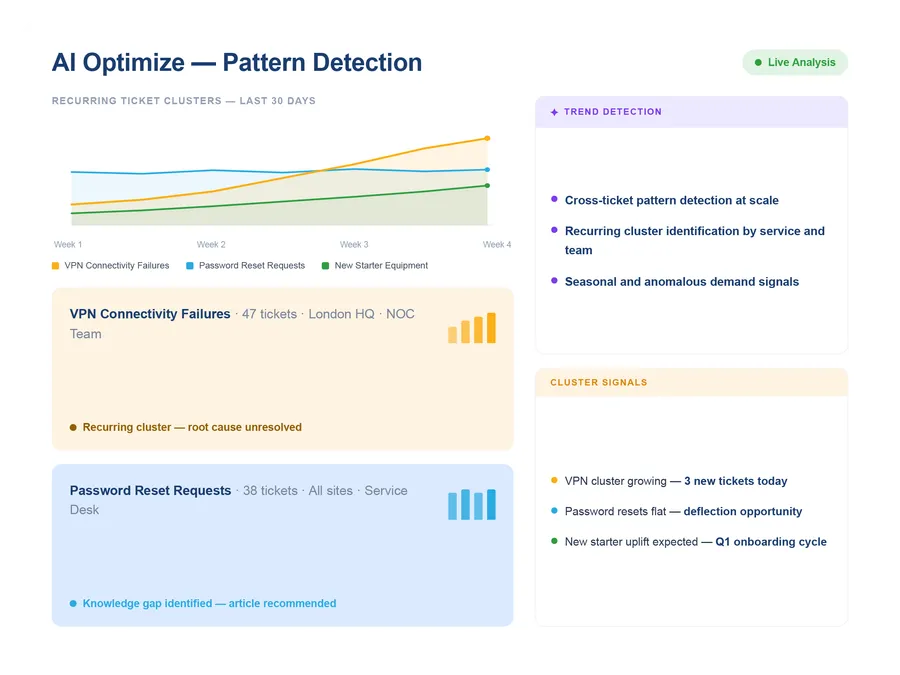Click the Cluster Signals panel header
This screenshot has width=900, height=675.
[x=691, y=382]
